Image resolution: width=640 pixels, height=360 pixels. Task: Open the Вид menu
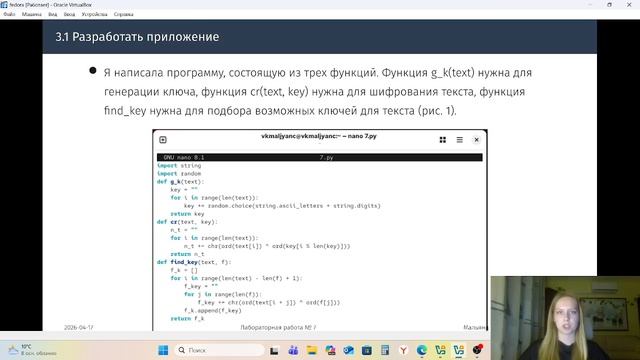(x=53, y=14)
